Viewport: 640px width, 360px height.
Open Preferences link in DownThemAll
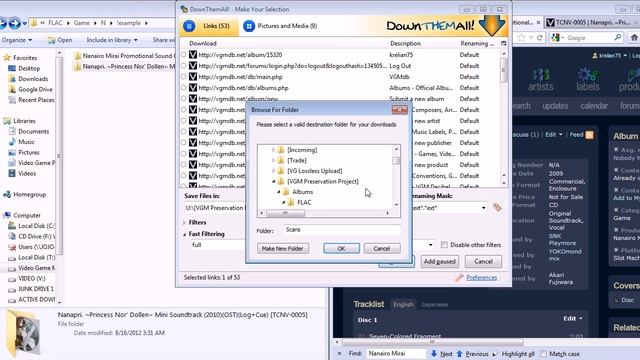pos(481,278)
